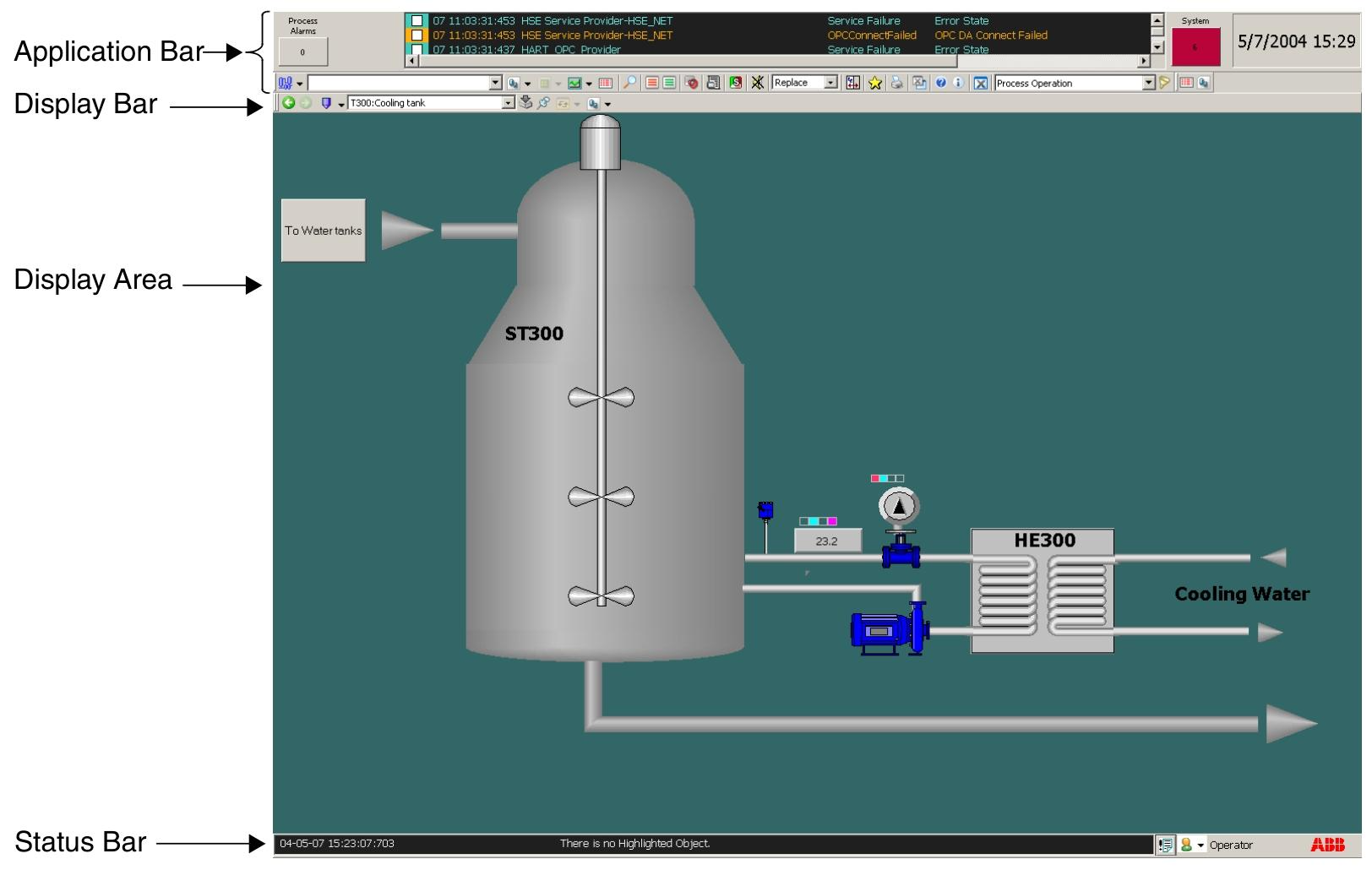The height and width of the screenshot is (870, 1372).
Task: Click the green S icon in toolbar
Action: (736, 83)
